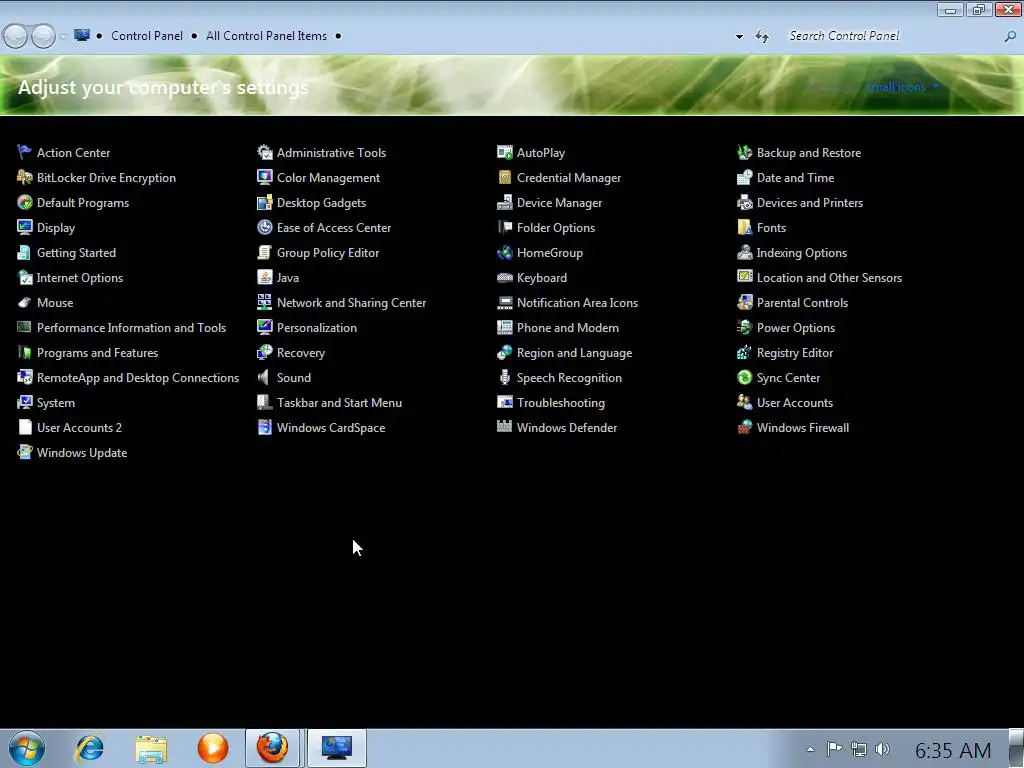Viewport: 1024px width, 768px height.
Task: Click the Forward navigation button
Action: (x=43, y=36)
